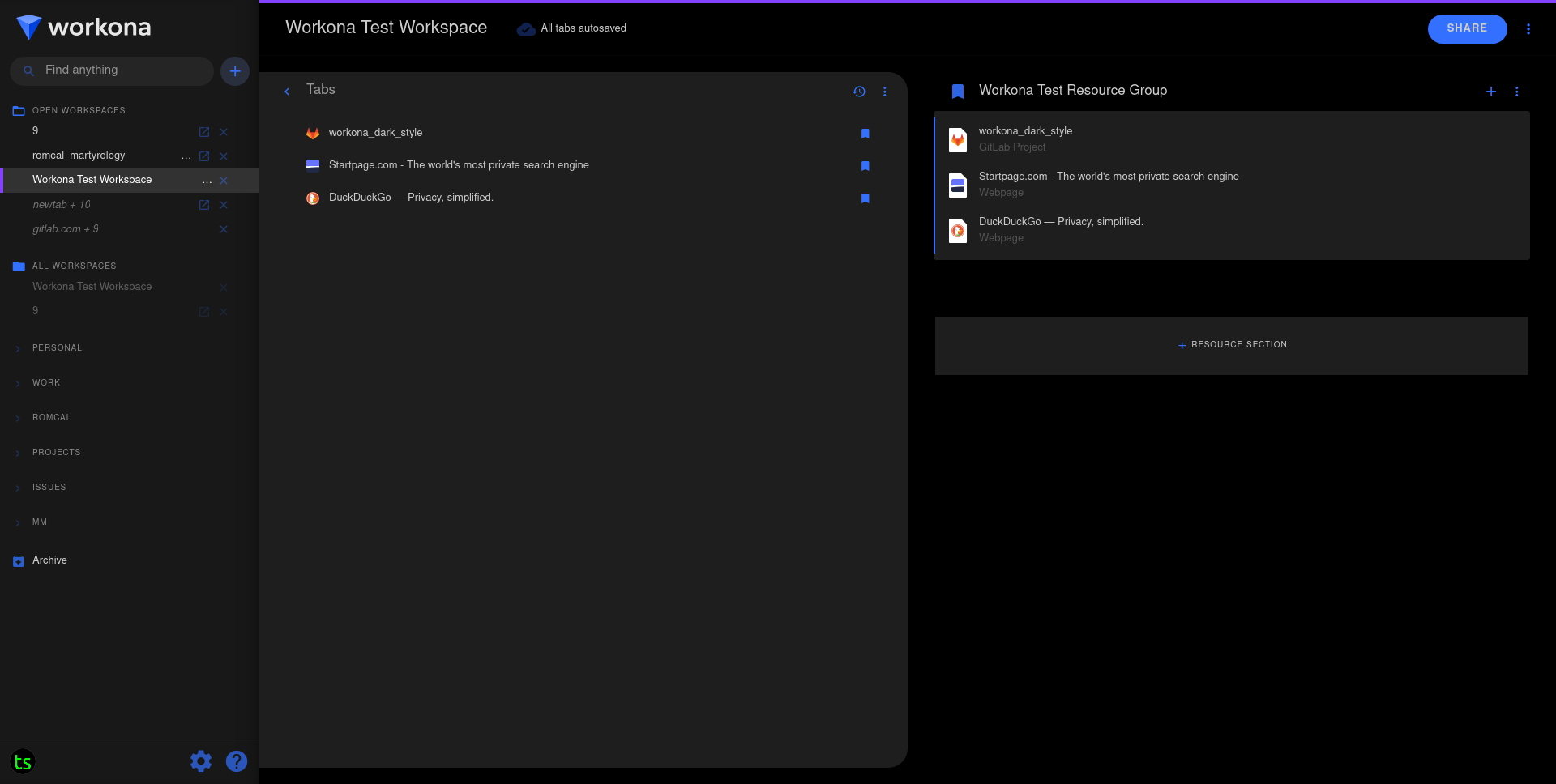Focus the Find anything search field
The height and width of the screenshot is (784, 1556).
click(x=112, y=71)
